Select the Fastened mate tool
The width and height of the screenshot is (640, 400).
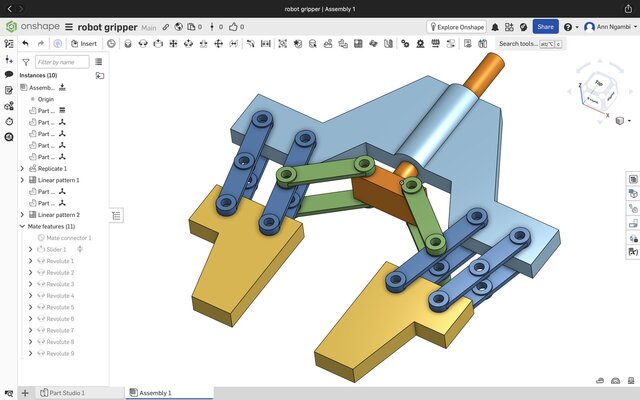click(128, 44)
